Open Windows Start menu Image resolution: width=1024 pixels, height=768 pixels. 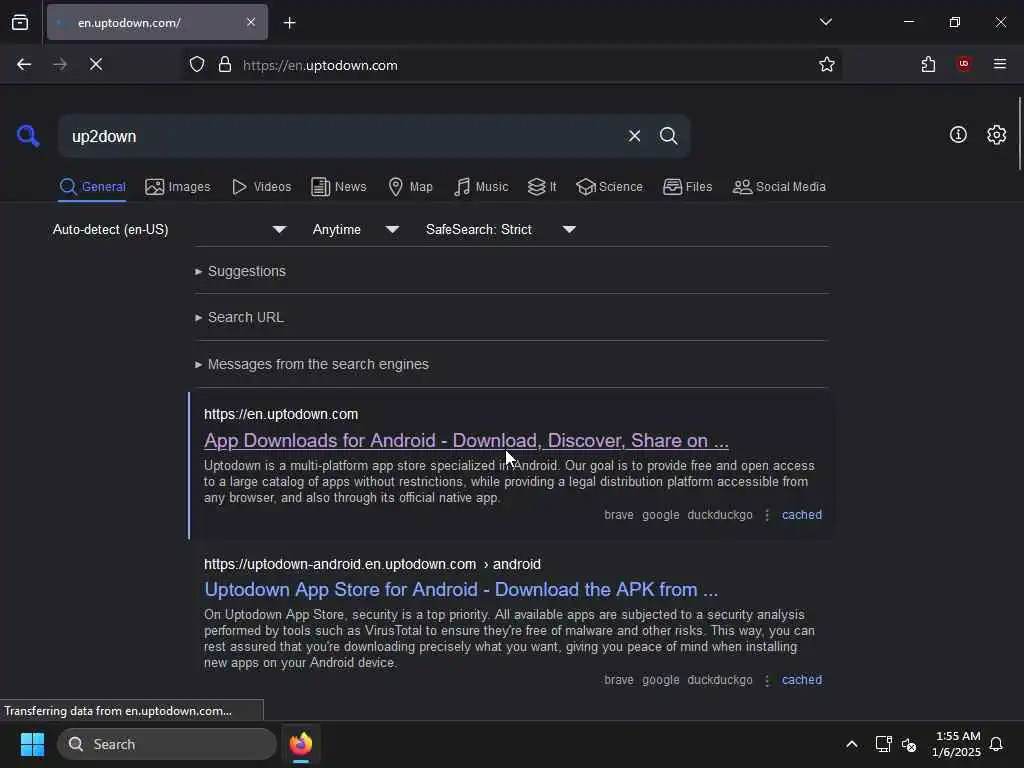32,744
